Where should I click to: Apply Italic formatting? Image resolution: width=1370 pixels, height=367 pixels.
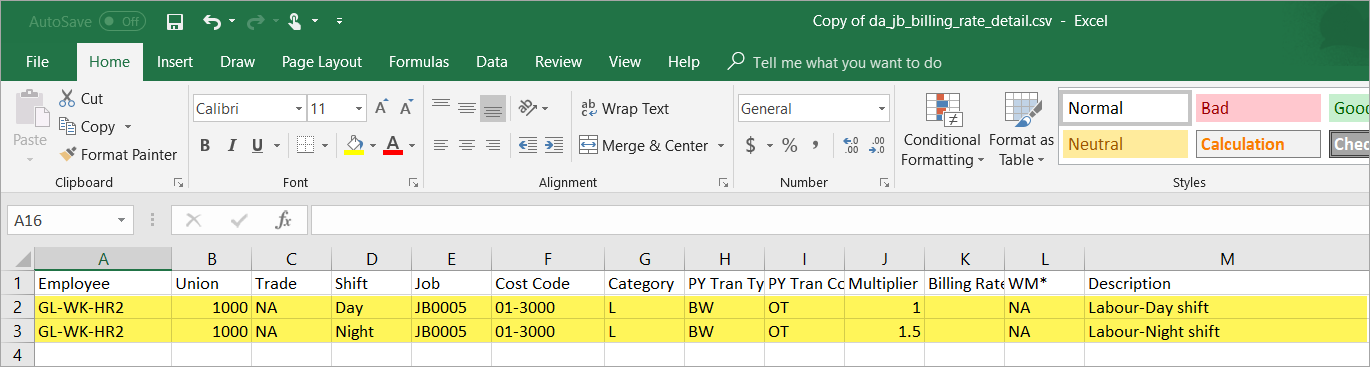[232, 146]
